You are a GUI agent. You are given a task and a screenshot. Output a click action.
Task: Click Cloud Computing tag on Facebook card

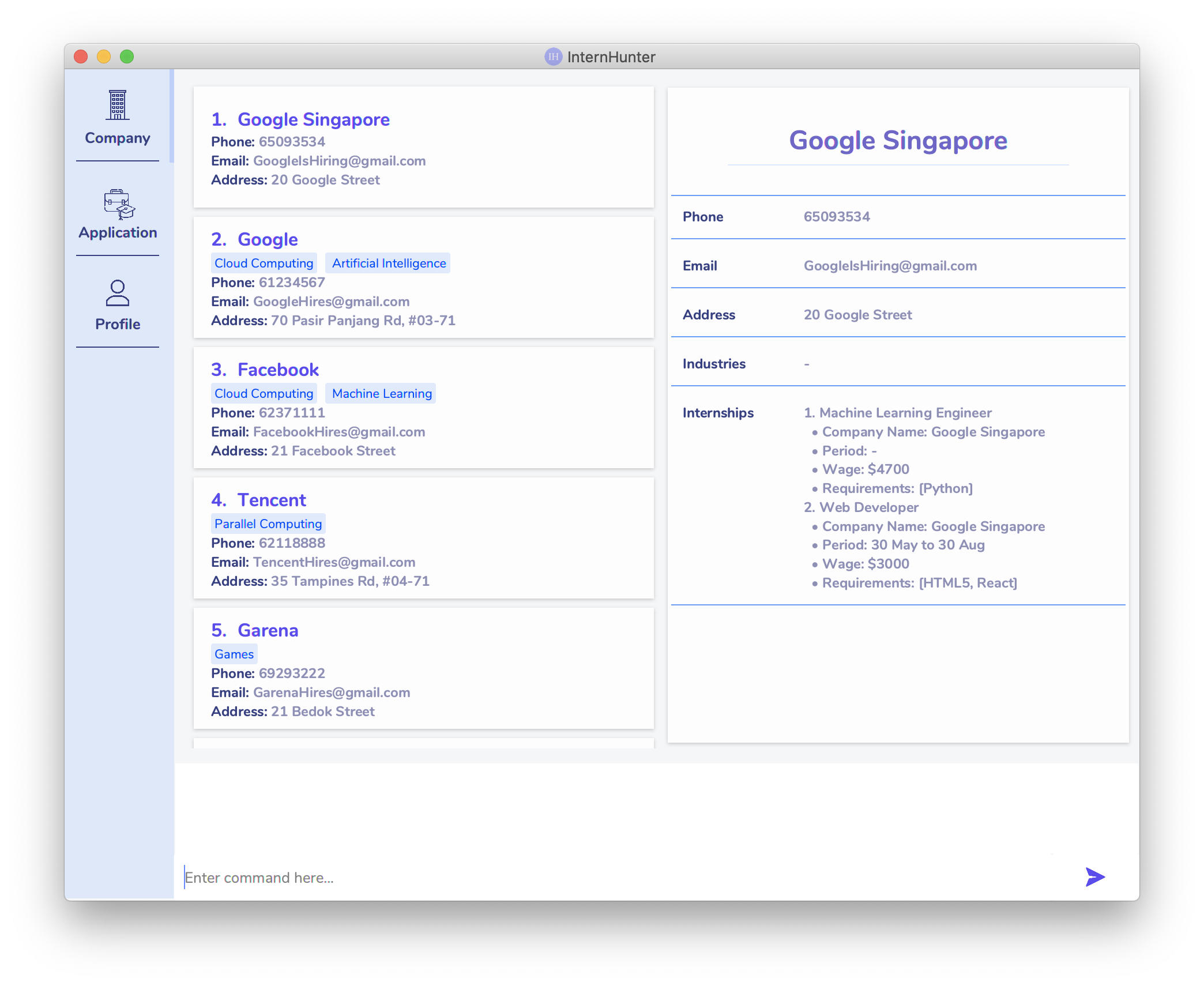click(264, 393)
